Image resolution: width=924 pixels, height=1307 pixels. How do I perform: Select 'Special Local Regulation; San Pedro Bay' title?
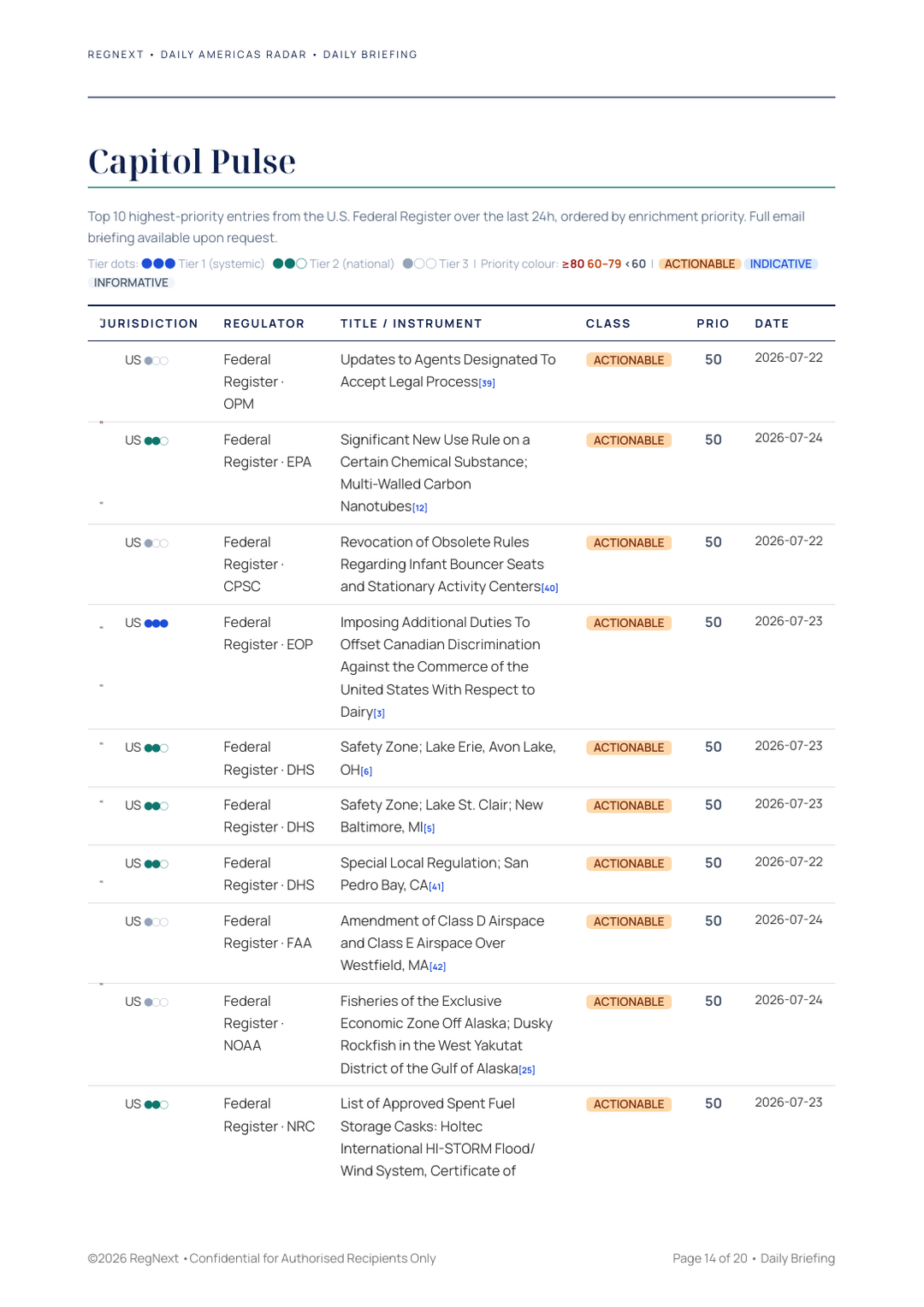(435, 874)
